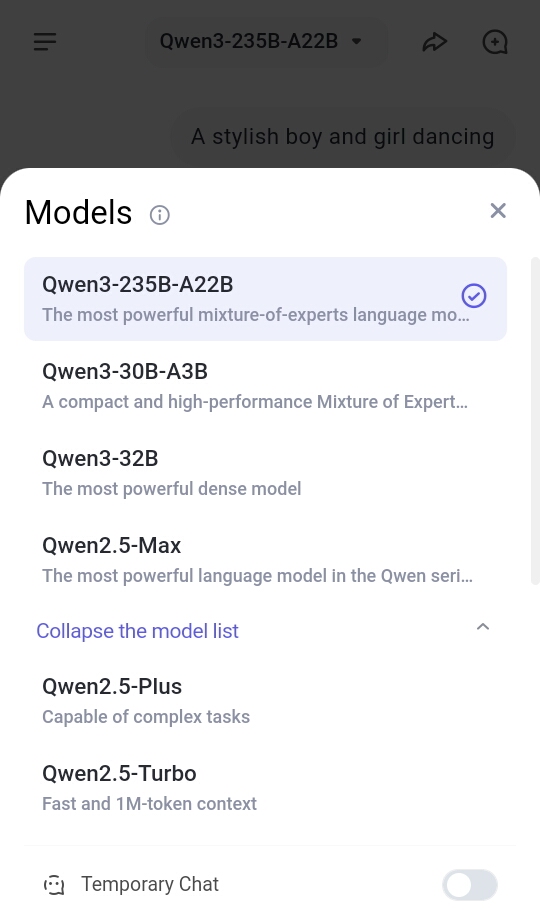
Task: Choose the Qwen2.5-Max model
Action: (x=265, y=560)
